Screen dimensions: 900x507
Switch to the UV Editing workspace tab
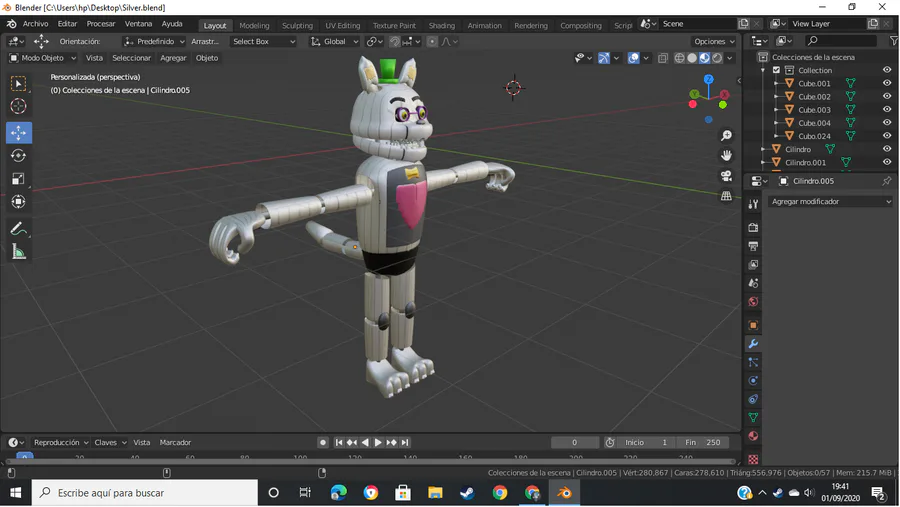(x=343, y=25)
